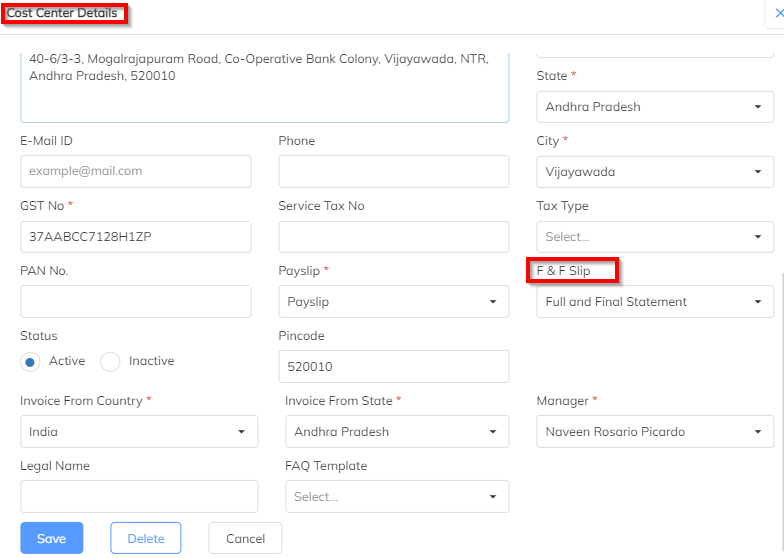
Task: Click the FAQ Template label
Action: tap(326, 466)
